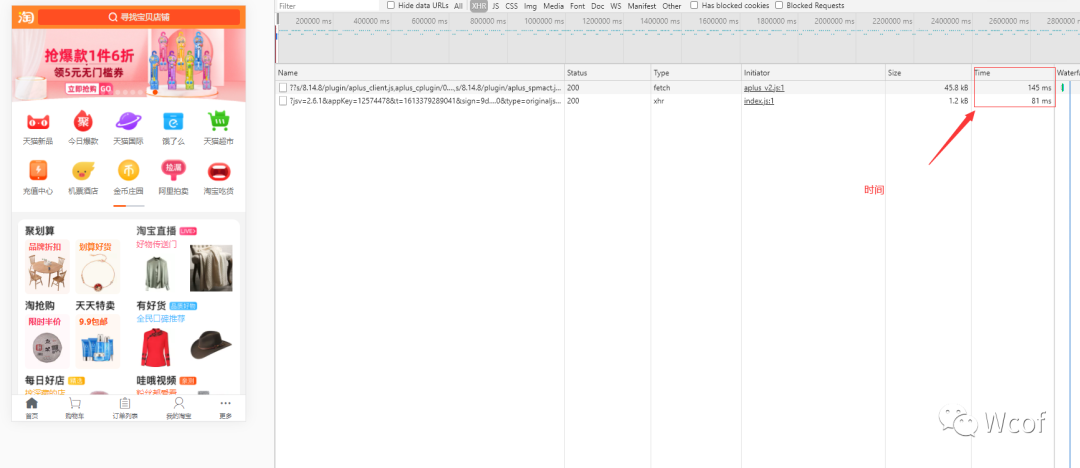This screenshot has width=1080, height=468.
Task: Open the 天天特卖 section heading
Action: pyautogui.click(x=95, y=305)
